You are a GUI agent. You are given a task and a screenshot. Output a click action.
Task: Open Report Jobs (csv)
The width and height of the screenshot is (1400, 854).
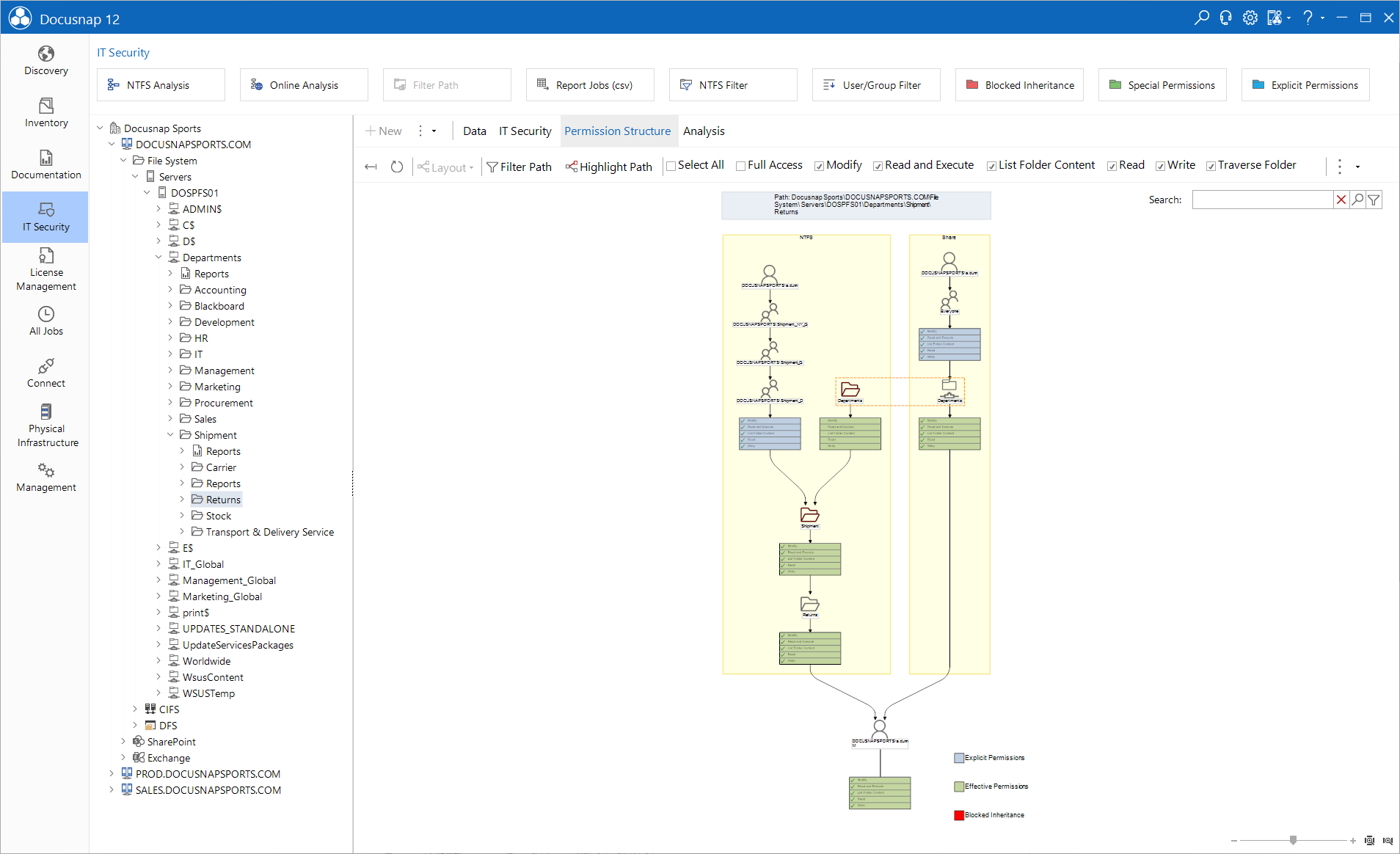[590, 84]
